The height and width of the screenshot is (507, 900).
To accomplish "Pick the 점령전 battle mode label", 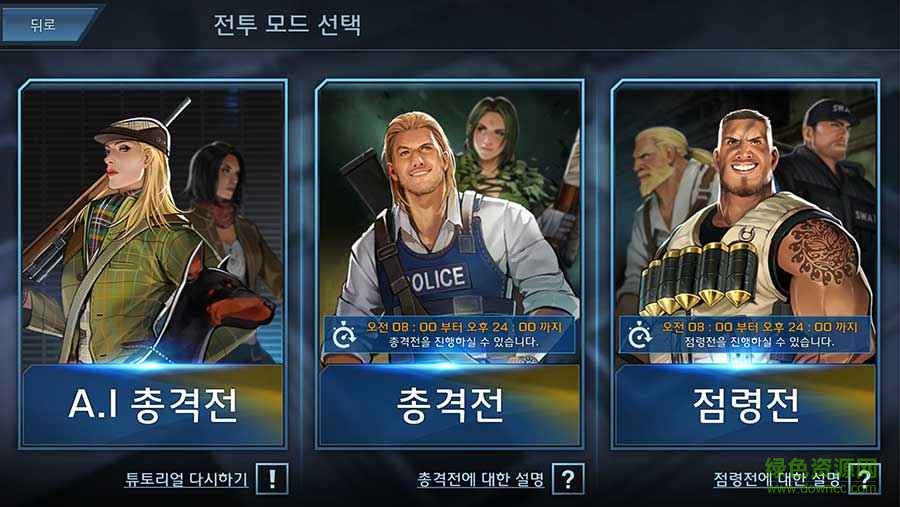I will 745,404.
